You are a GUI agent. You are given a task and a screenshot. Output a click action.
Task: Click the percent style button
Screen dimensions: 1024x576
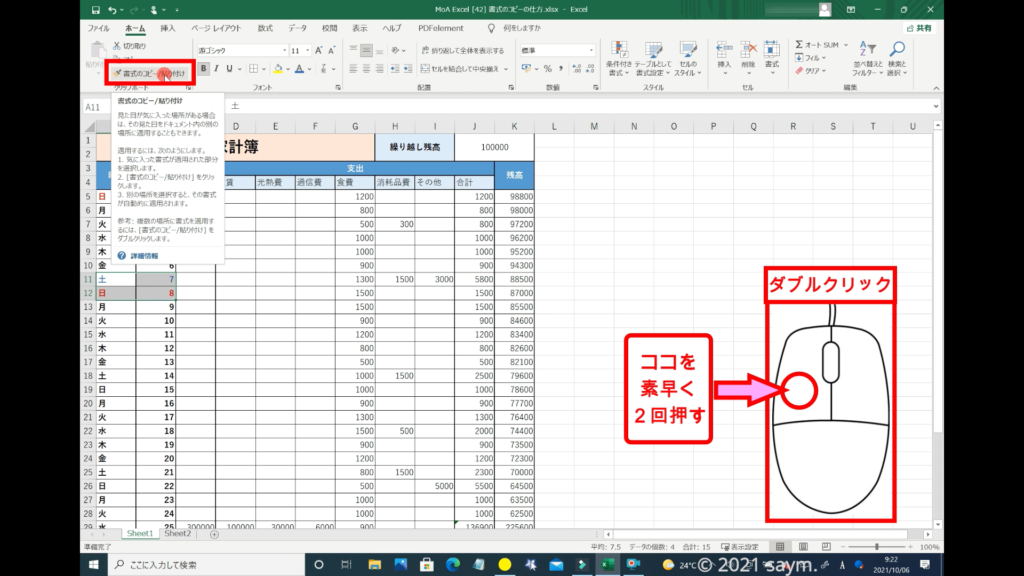pos(547,69)
